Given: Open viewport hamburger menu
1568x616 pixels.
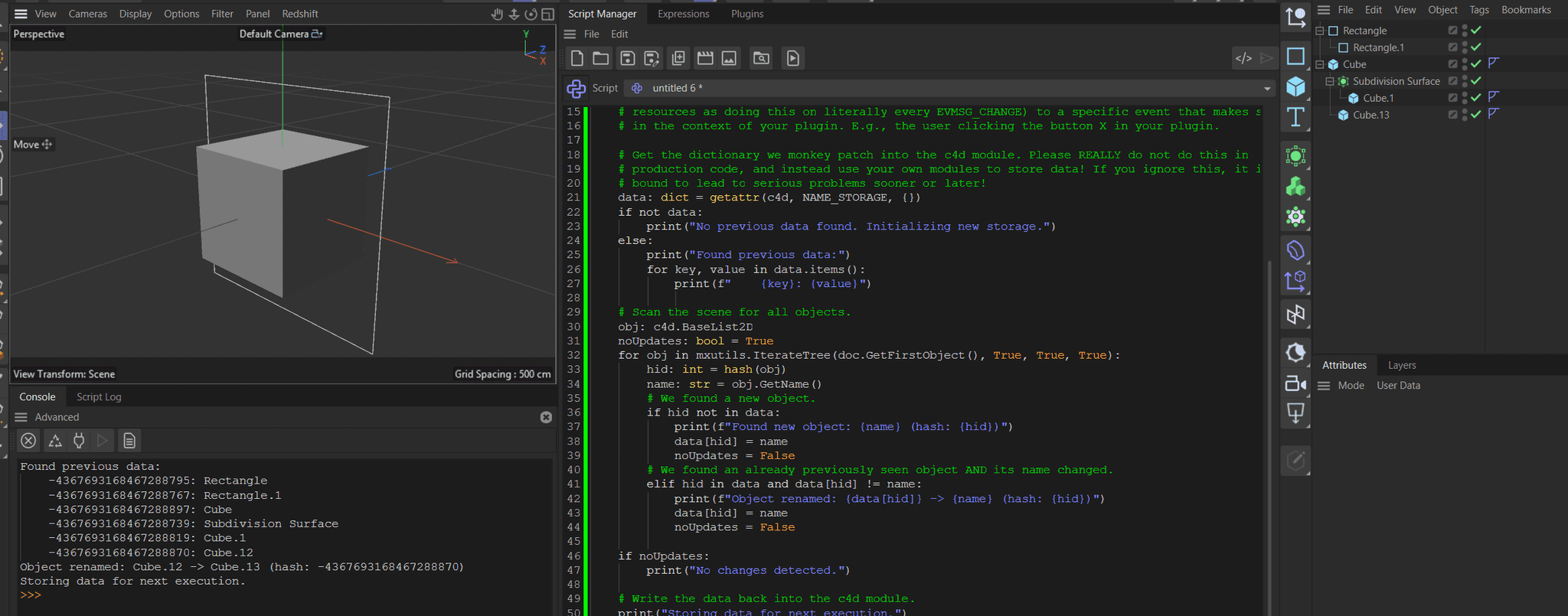Looking at the screenshot, I should point(21,14).
